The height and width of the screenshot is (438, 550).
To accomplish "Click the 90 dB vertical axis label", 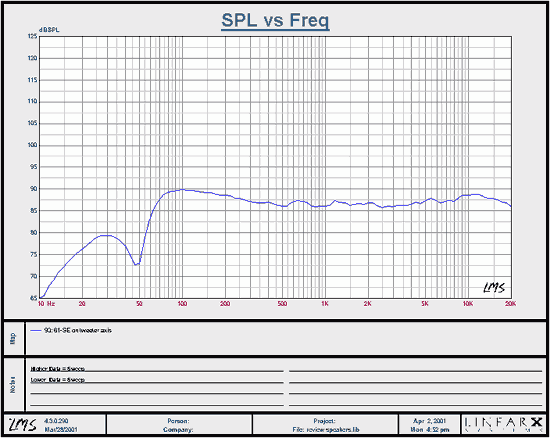I will click(33, 189).
